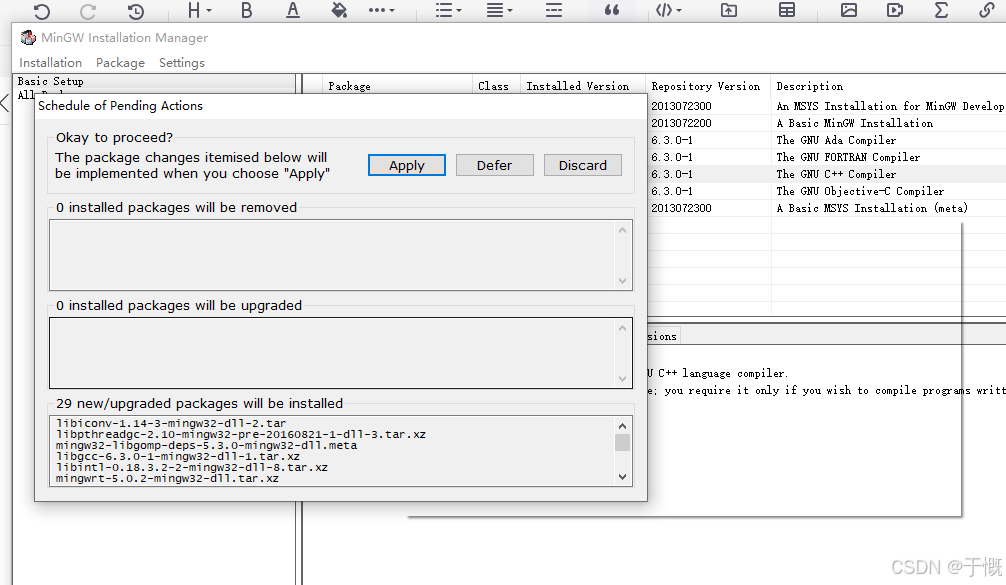Viewport: 1006px width, 585px height.
Task: Click the Discard button
Action: 583,165
